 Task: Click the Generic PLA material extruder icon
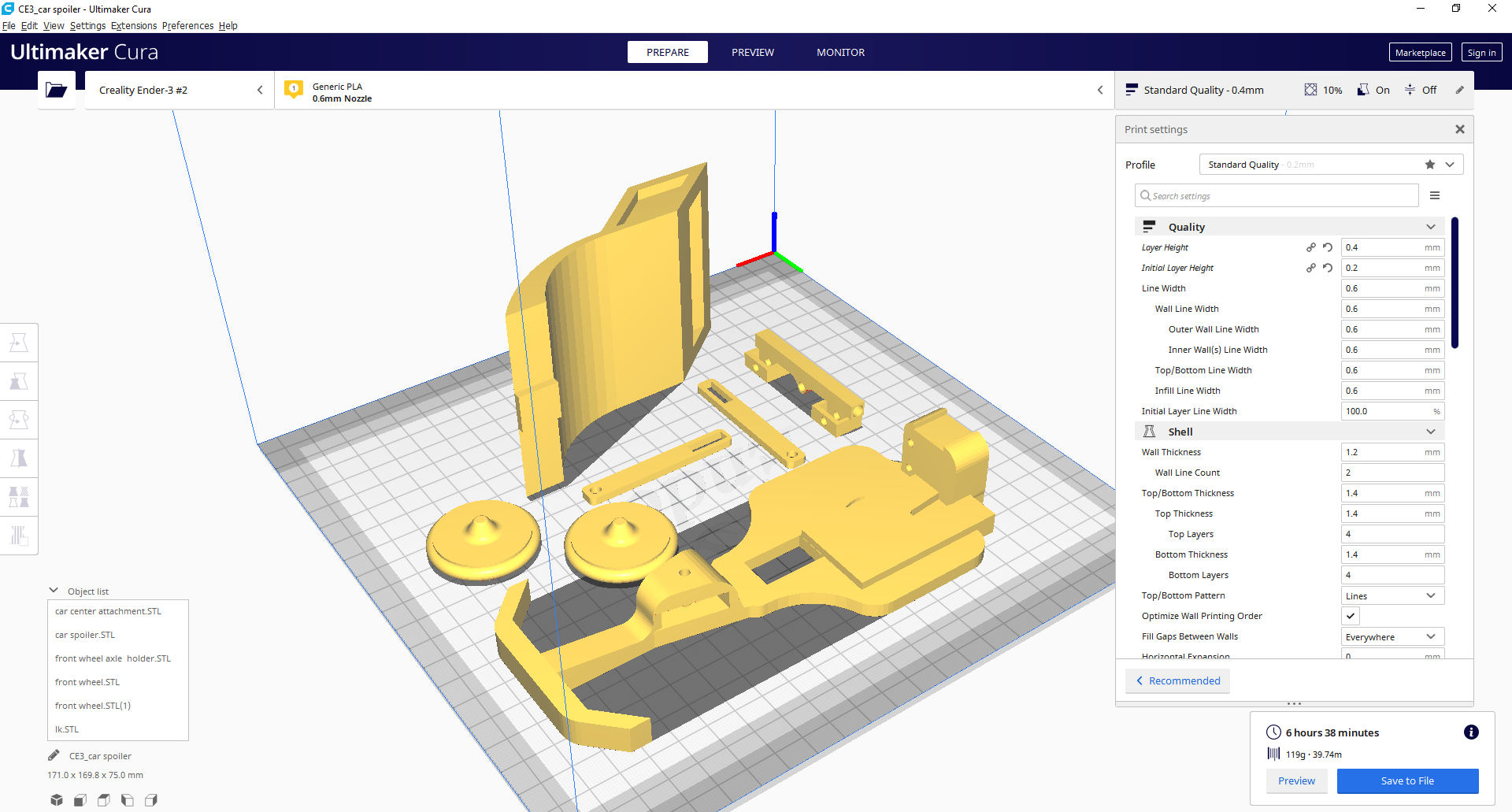click(294, 89)
